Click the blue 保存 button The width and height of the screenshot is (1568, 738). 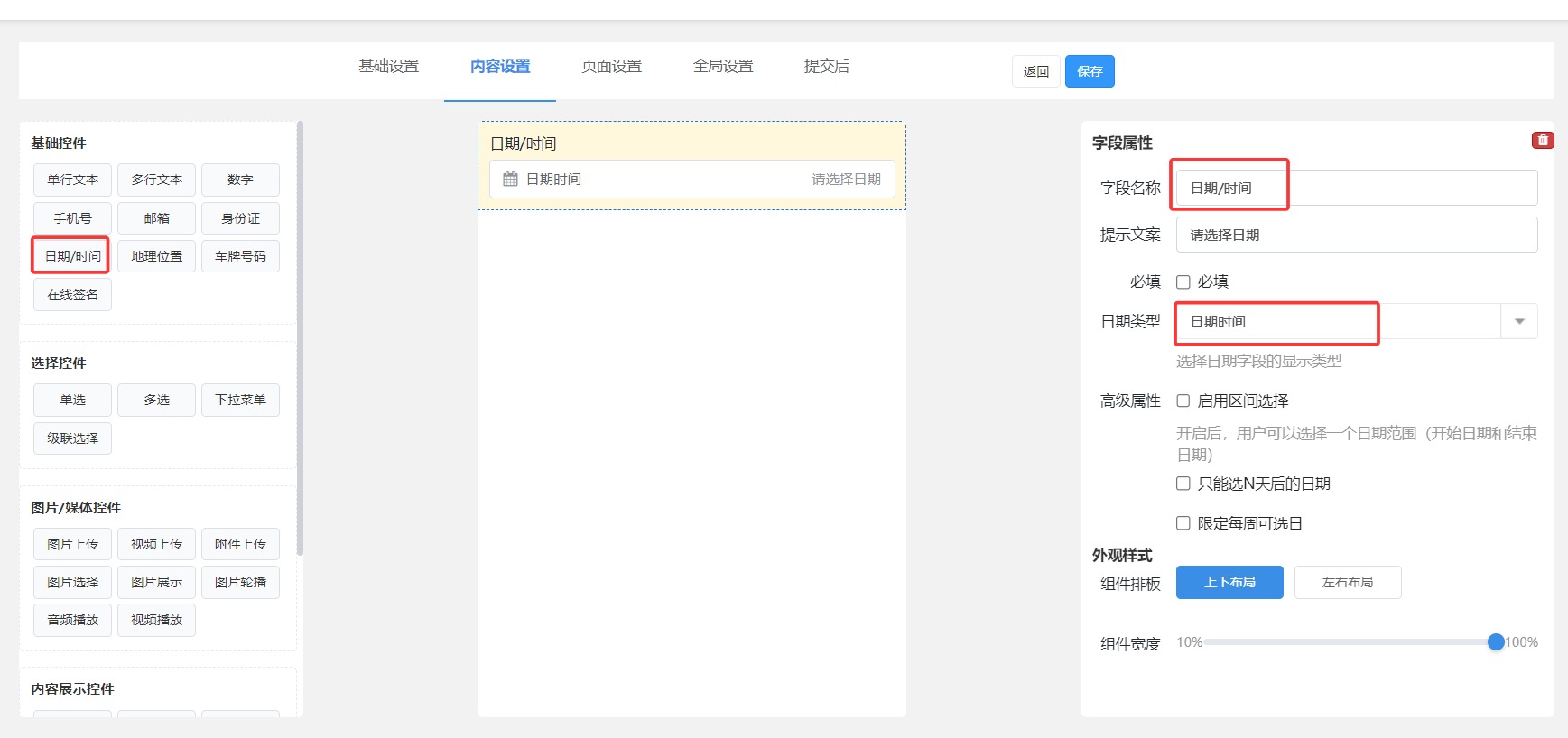coord(1090,71)
